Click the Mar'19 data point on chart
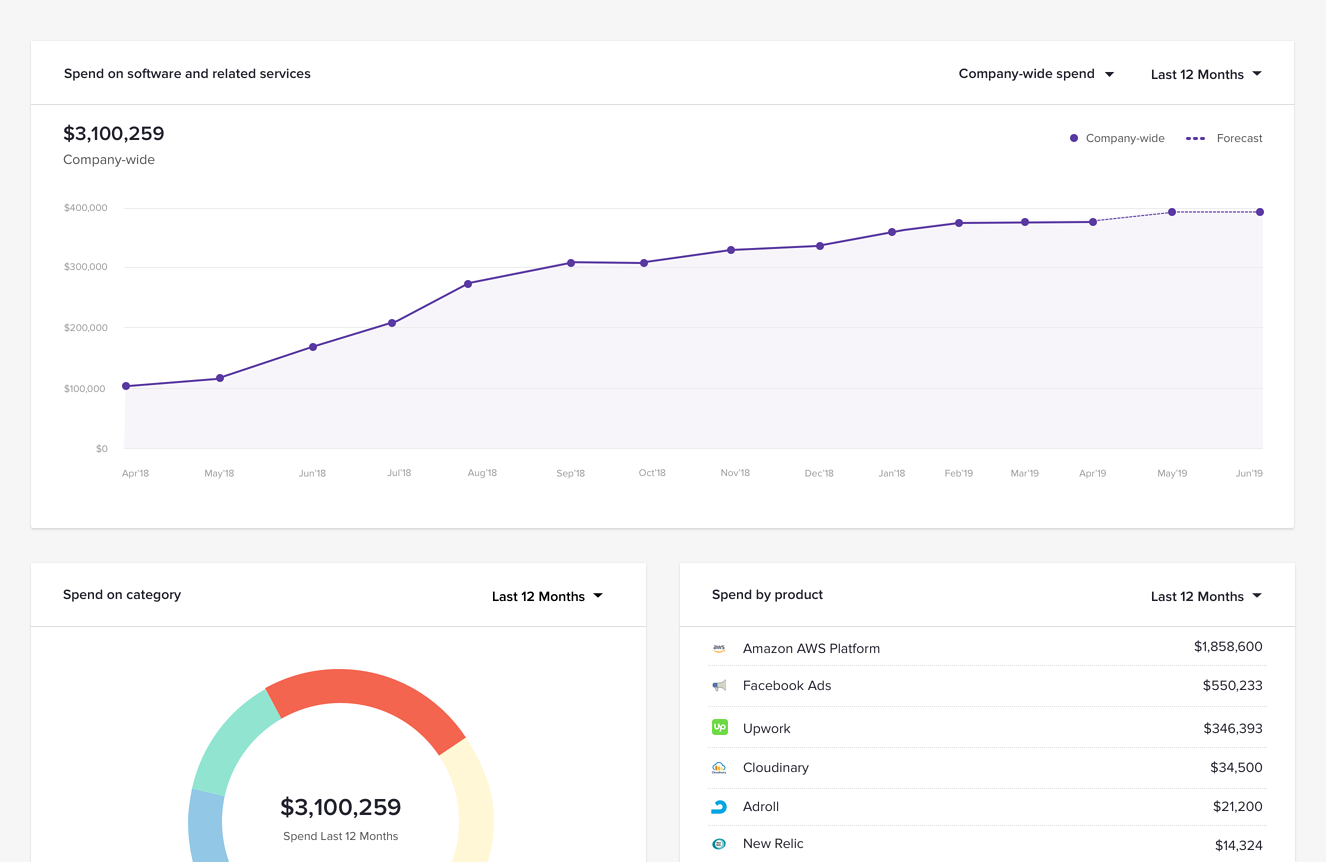The image size is (1326, 862). pyautogui.click(x=1025, y=222)
